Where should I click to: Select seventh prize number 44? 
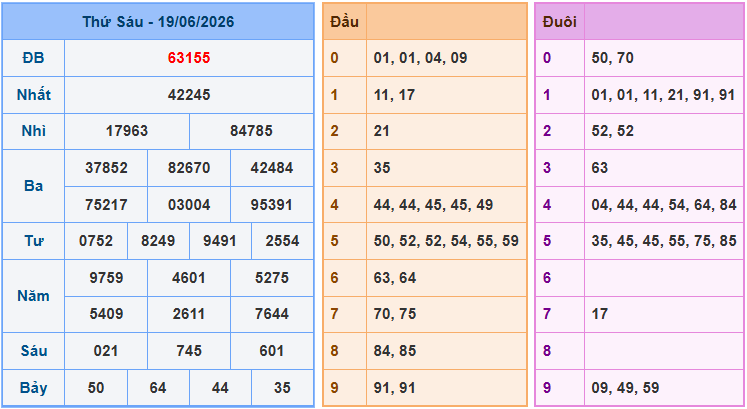click(220, 388)
